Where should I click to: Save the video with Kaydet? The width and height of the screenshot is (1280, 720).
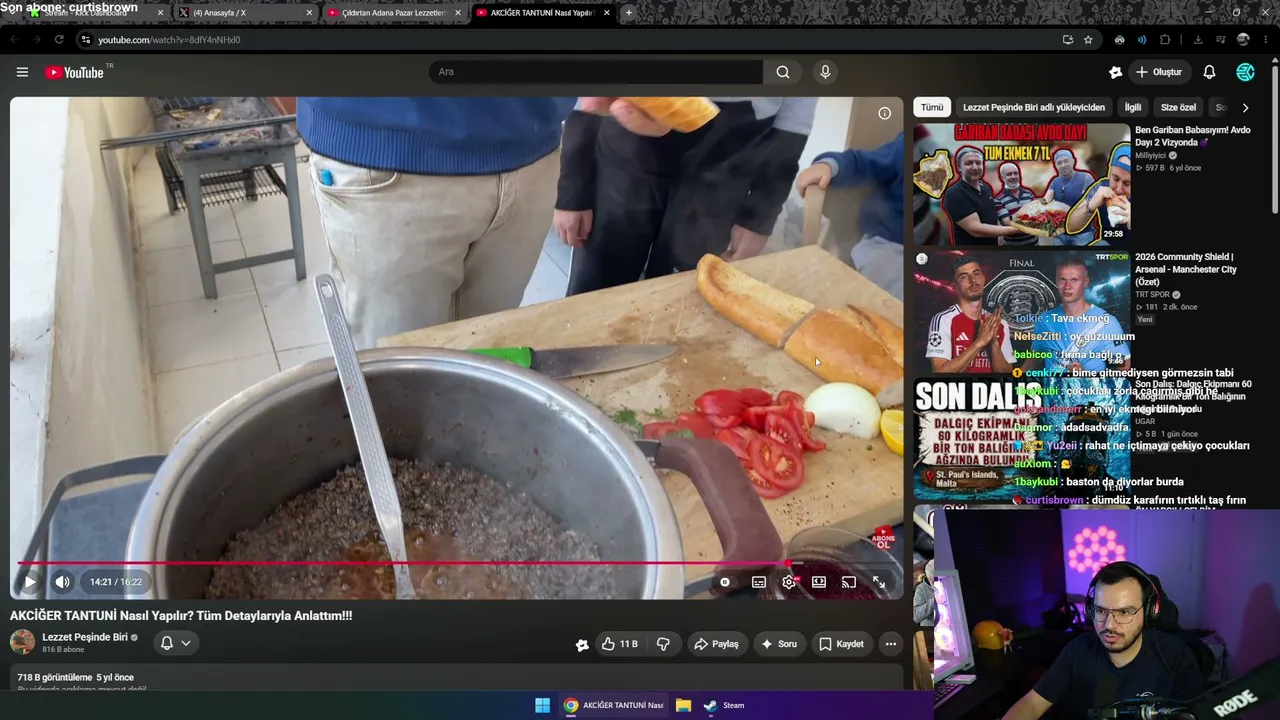click(841, 644)
